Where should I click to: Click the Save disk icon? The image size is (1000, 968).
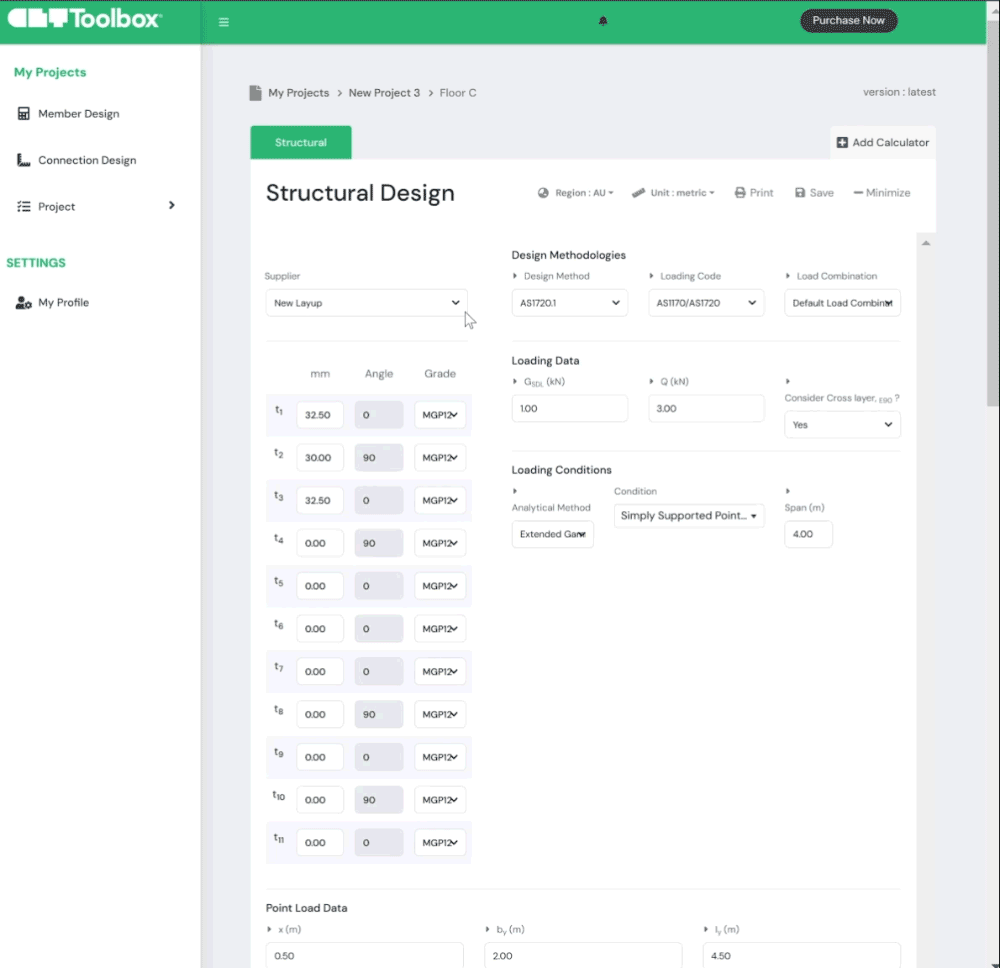point(801,193)
